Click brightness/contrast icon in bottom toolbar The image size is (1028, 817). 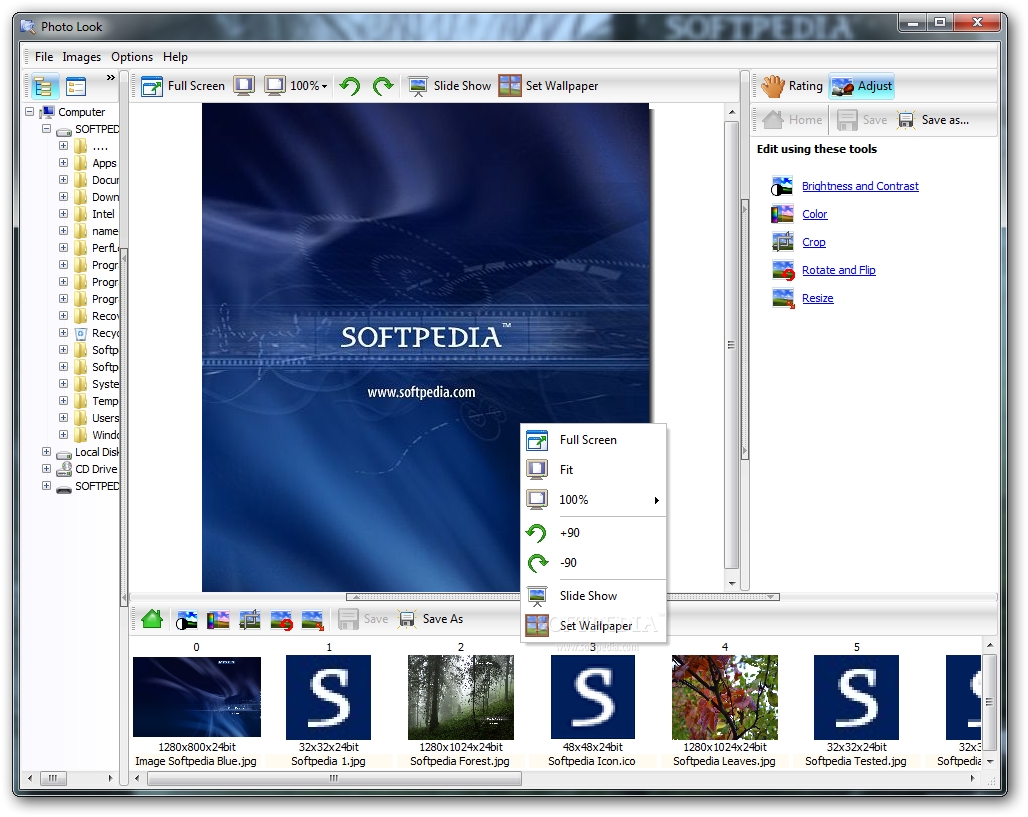coord(186,620)
